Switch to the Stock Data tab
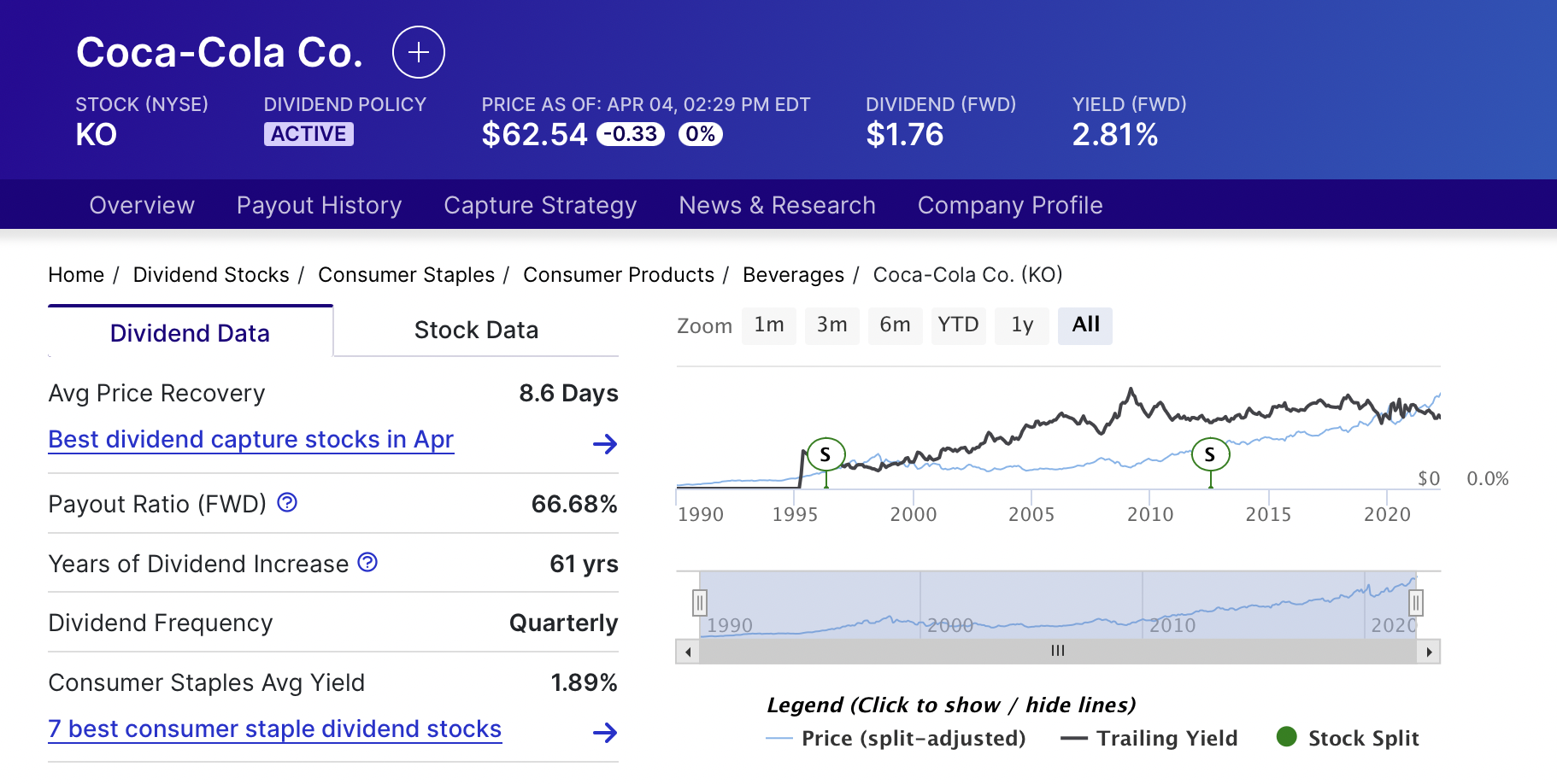Screen dimensions: 1557x784 pyautogui.click(x=476, y=330)
